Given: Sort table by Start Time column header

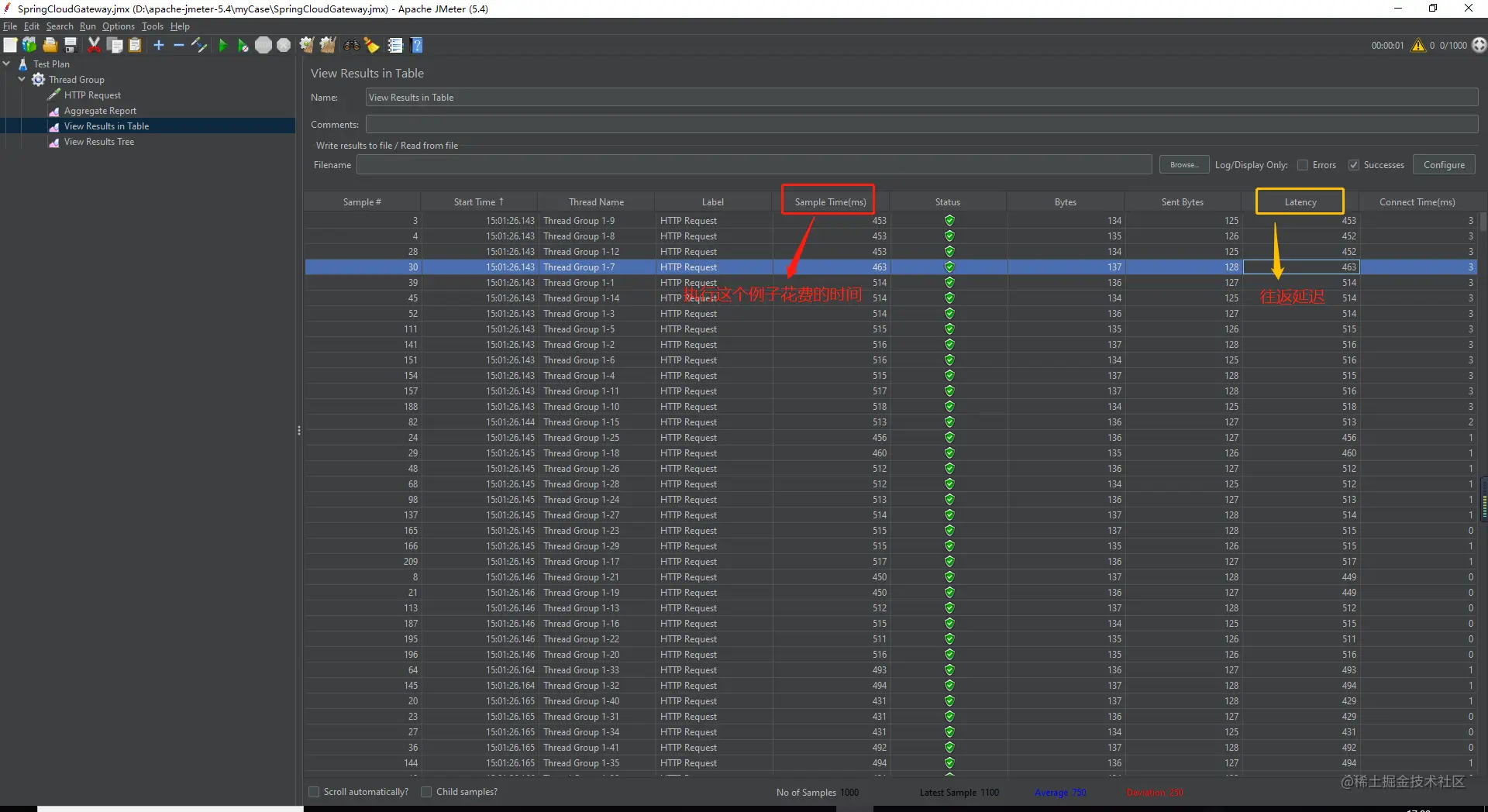Looking at the screenshot, I should [478, 202].
